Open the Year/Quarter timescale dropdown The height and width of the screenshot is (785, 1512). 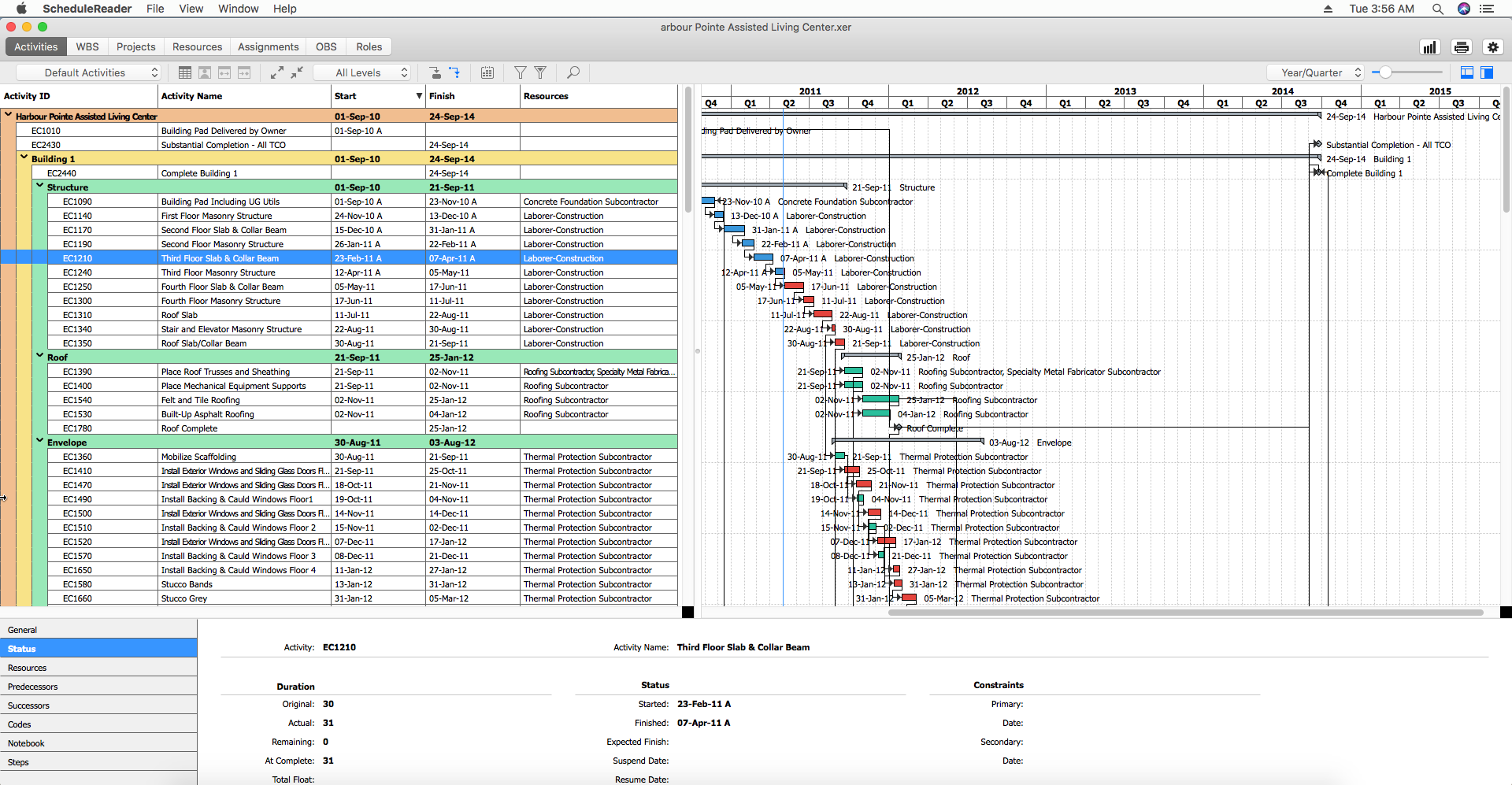(x=1314, y=72)
